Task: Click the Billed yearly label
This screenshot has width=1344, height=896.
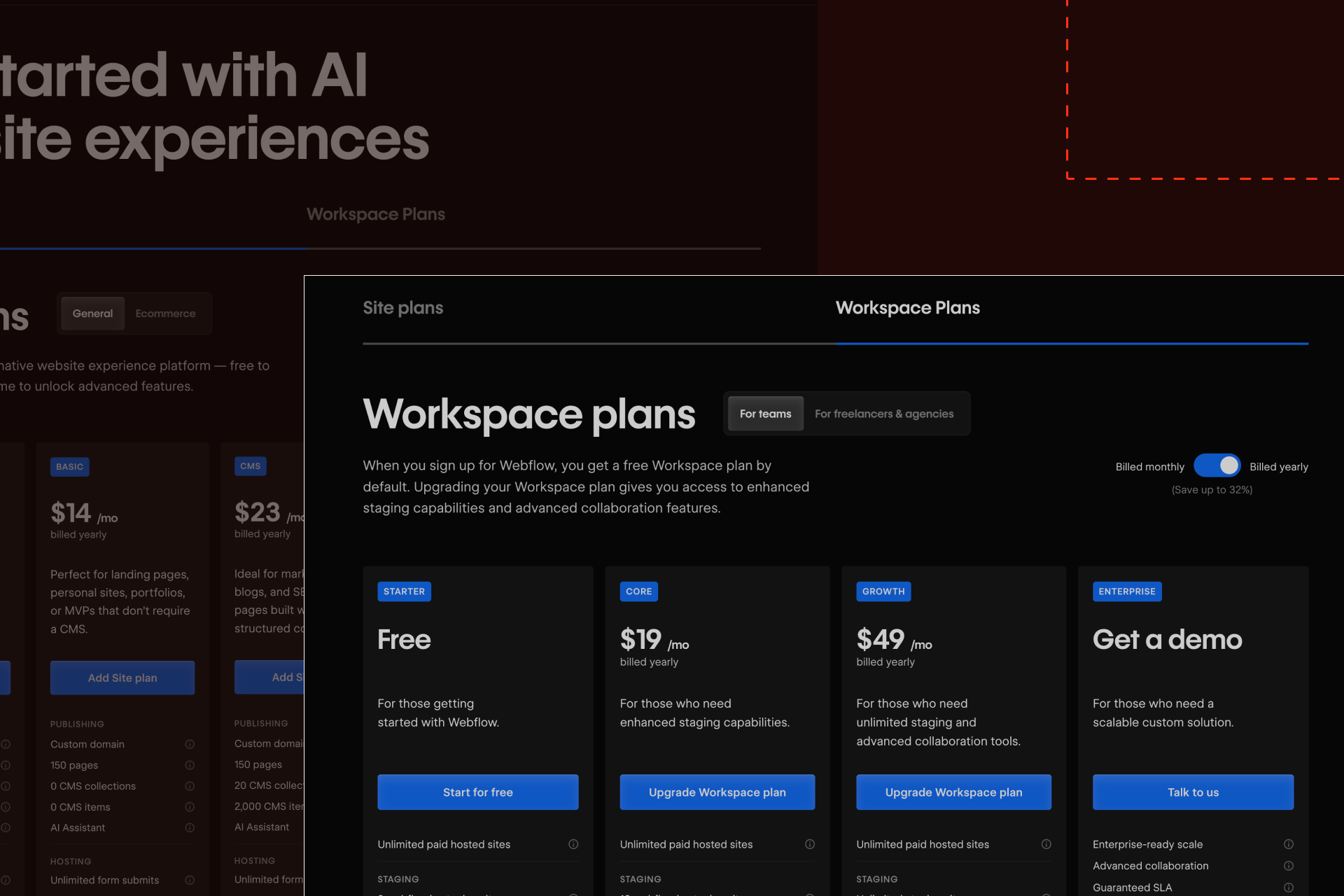Action: (x=1278, y=467)
